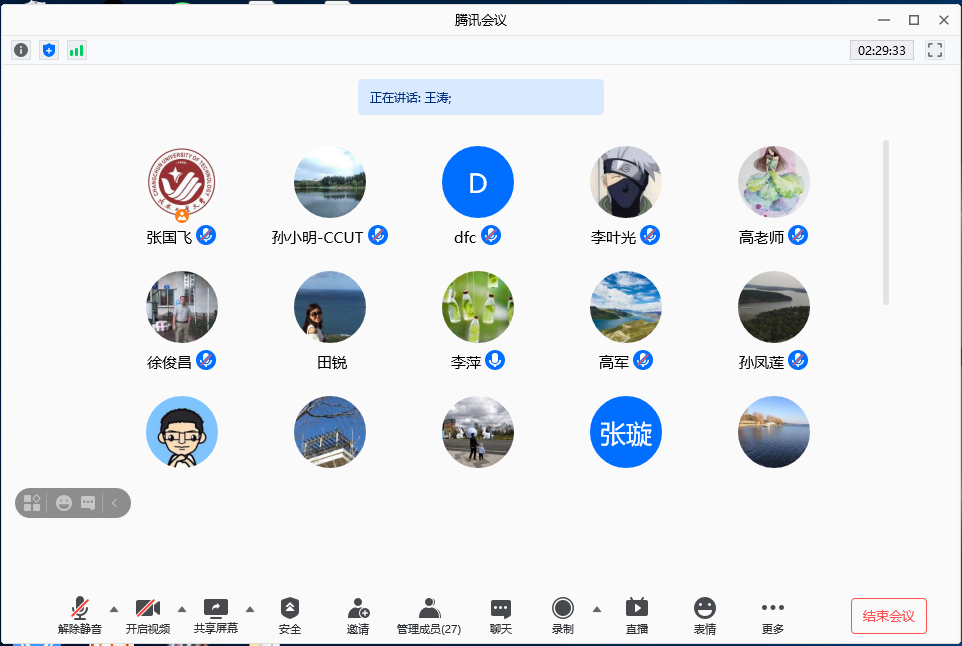
Task: Expand the video options arrow beside 开启视频
Action: click(182, 608)
